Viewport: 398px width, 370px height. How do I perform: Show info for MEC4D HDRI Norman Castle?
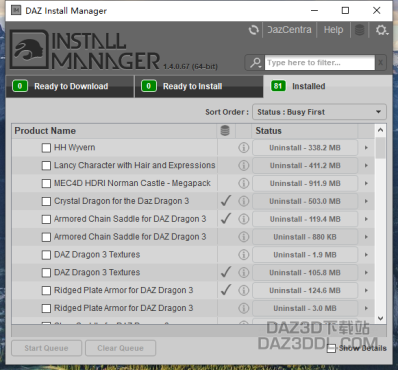coord(244,183)
